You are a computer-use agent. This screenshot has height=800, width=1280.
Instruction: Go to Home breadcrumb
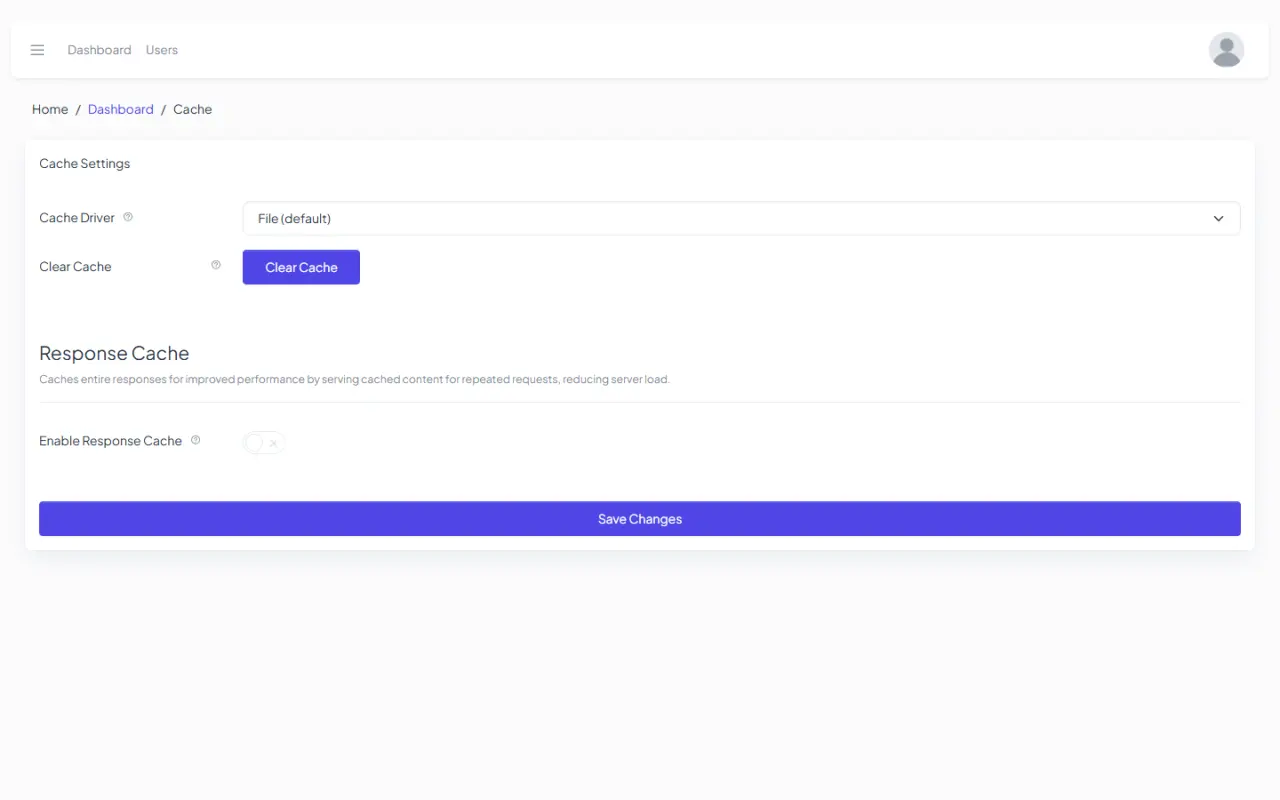[x=50, y=109]
